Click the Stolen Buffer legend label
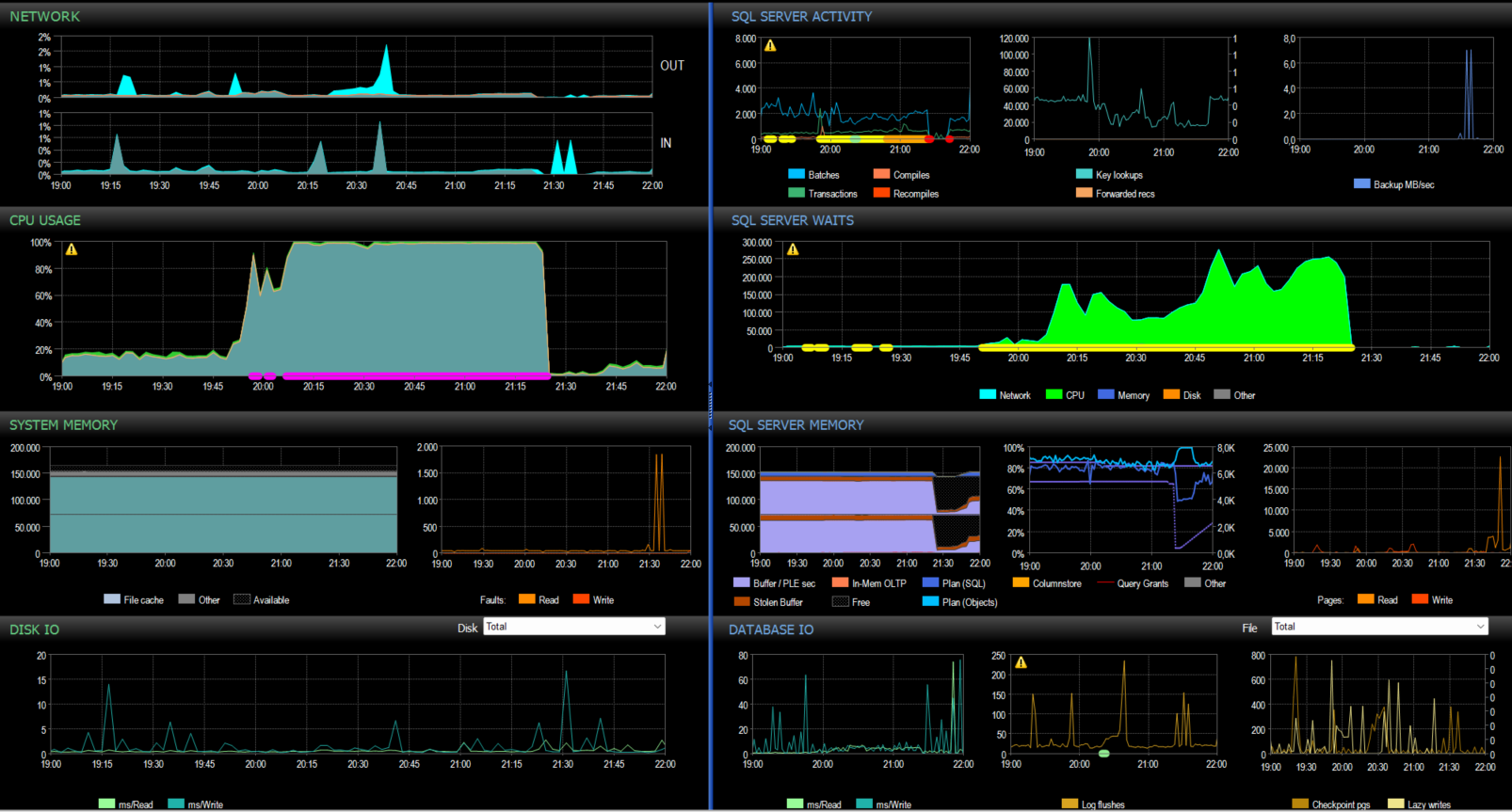Screen dimensions: 1512x812 click(x=778, y=602)
